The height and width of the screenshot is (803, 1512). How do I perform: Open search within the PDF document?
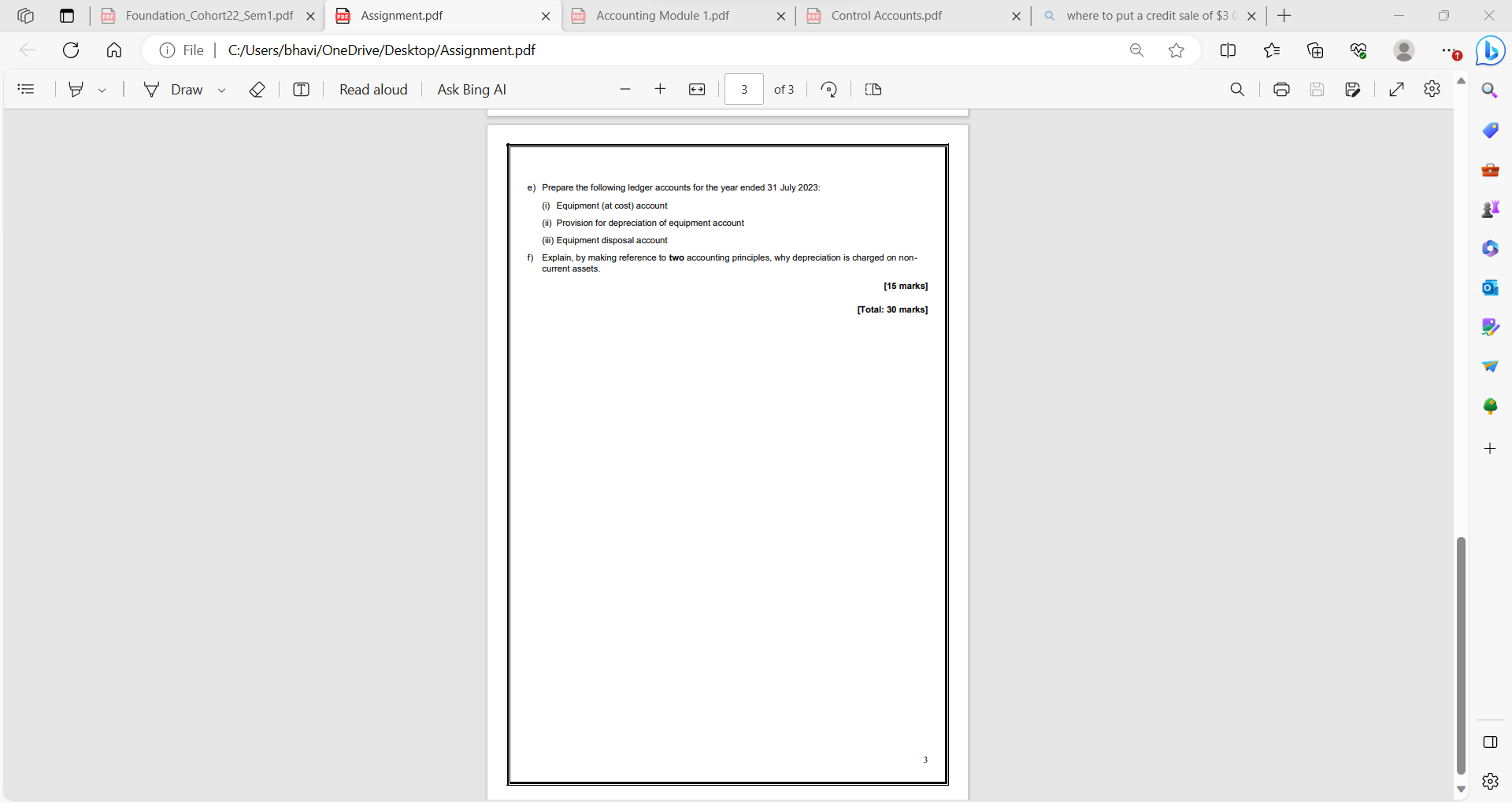coord(1237,89)
